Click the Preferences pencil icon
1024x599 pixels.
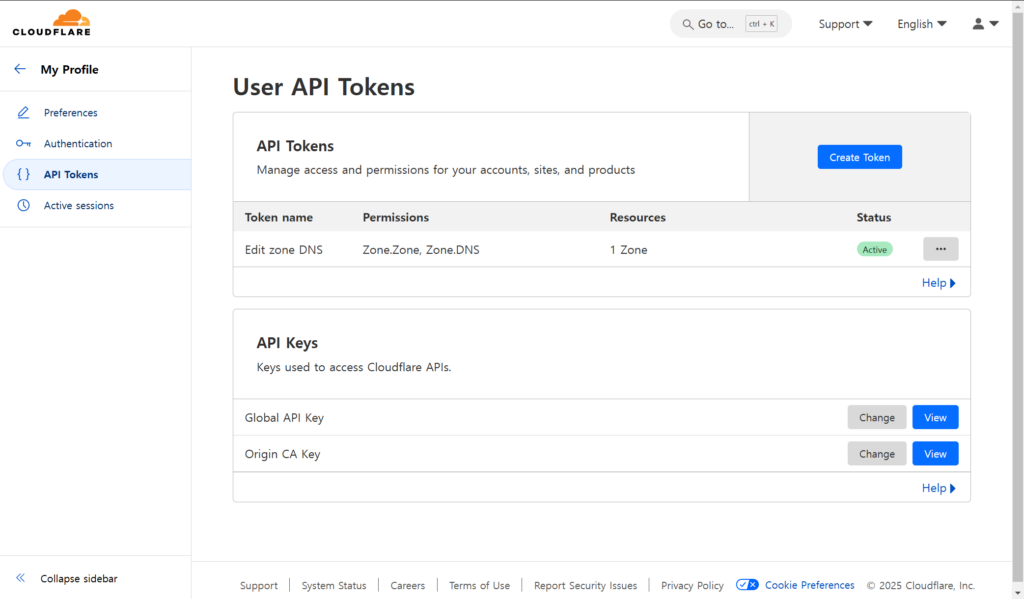[x=24, y=113]
